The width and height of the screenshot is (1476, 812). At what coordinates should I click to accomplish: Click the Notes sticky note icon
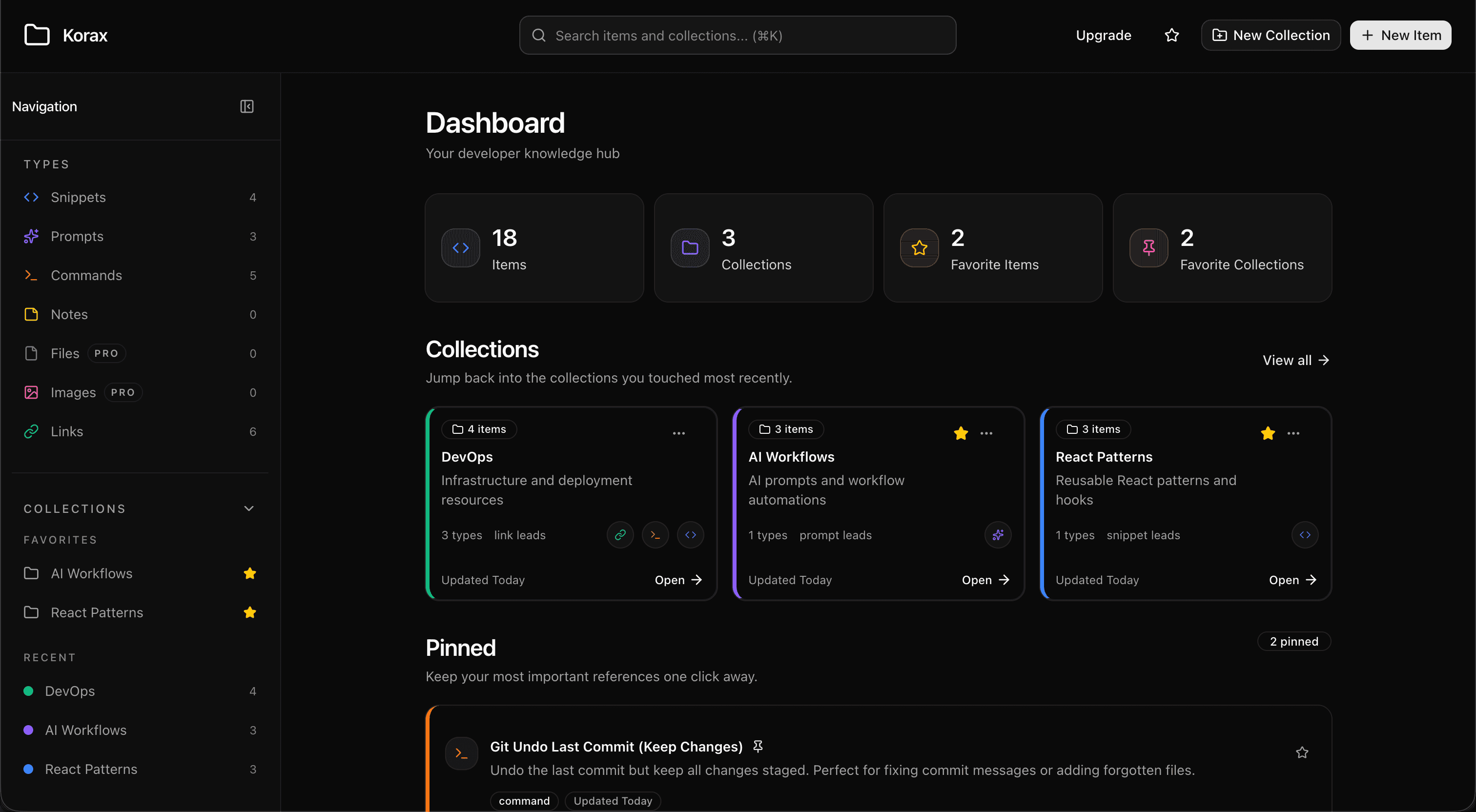[x=31, y=314]
